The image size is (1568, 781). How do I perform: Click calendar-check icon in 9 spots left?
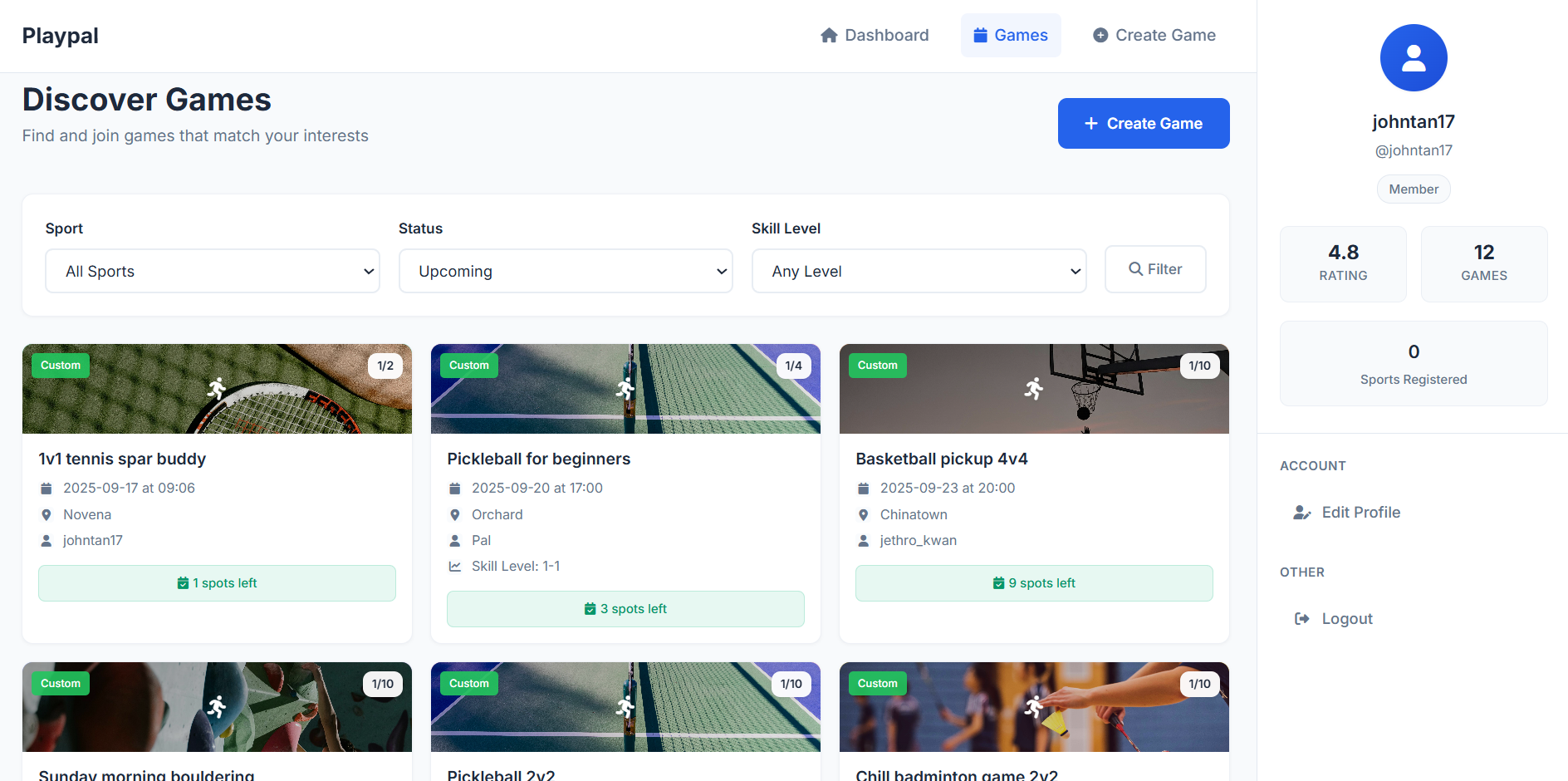pos(999,583)
